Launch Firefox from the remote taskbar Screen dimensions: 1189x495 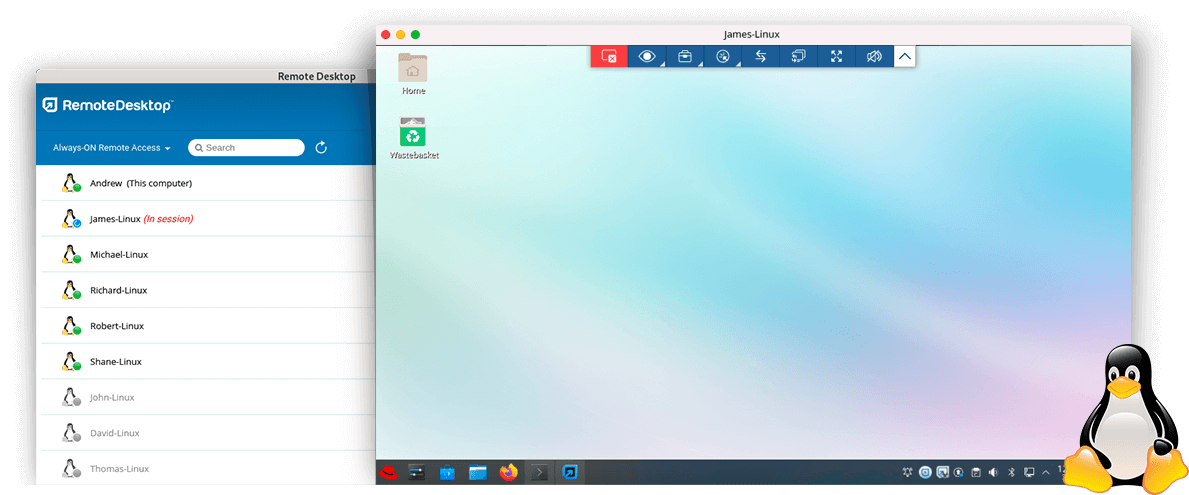(x=509, y=472)
